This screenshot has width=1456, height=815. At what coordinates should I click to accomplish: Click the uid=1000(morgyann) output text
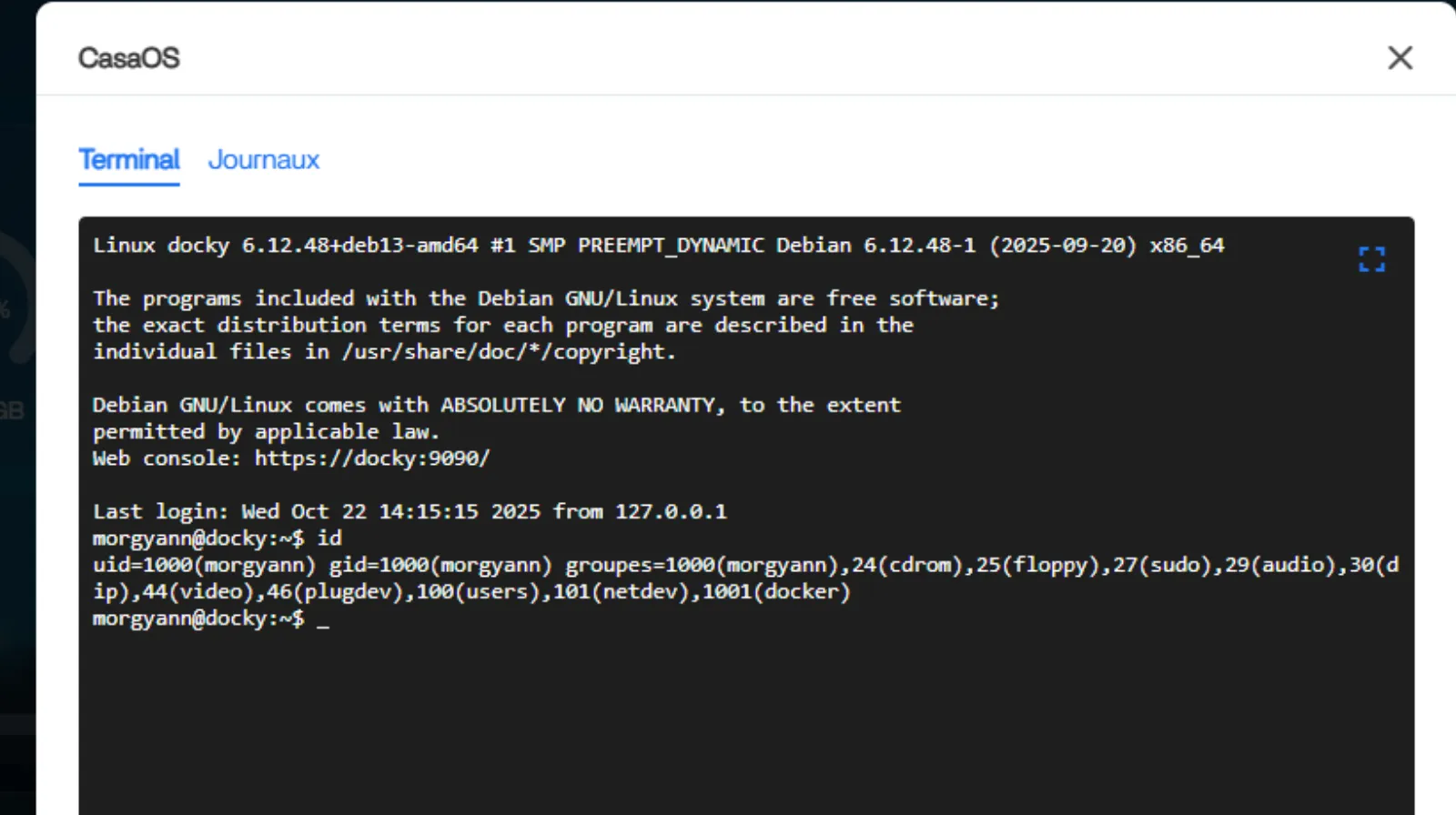click(x=204, y=566)
